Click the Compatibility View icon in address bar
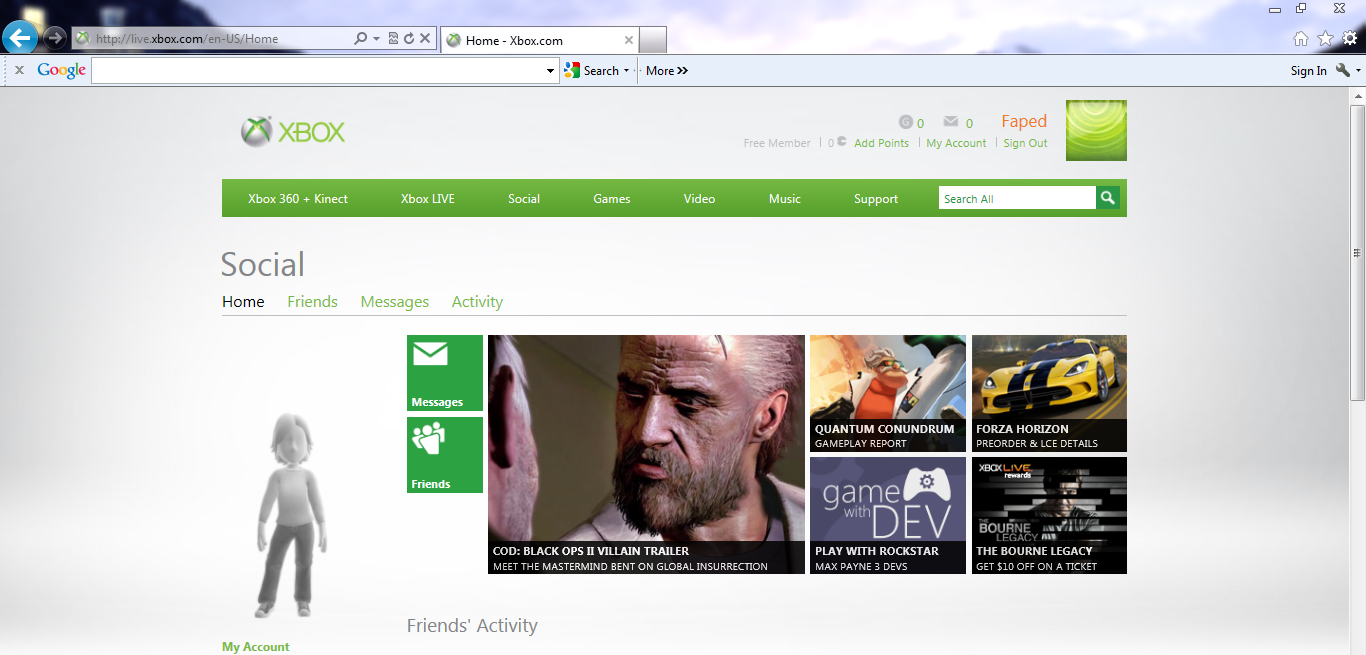Screen dimensions: 1366x655 (393, 39)
